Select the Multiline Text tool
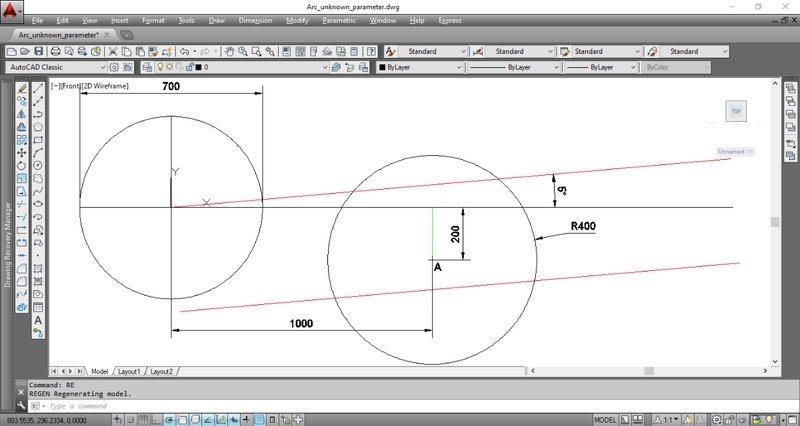 tap(38, 318)
